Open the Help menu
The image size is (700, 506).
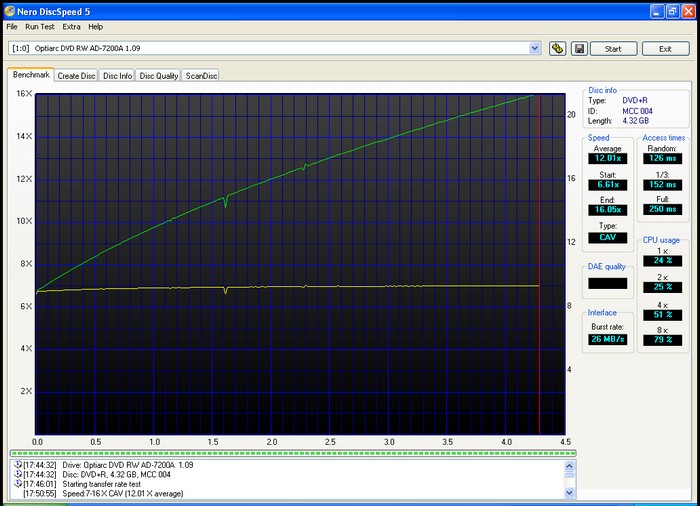[95, 26]
